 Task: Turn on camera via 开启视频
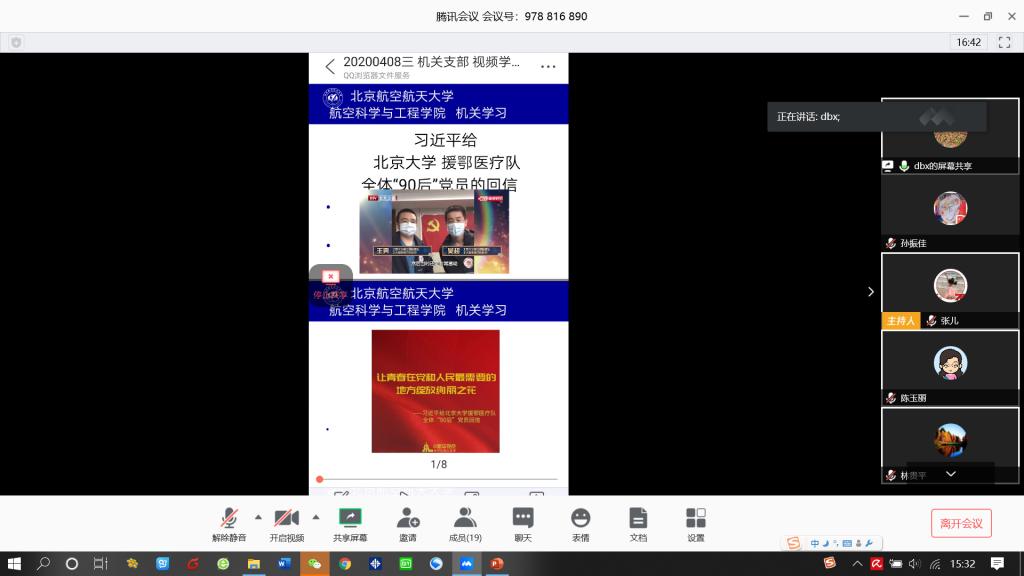[x=286, y=522]
